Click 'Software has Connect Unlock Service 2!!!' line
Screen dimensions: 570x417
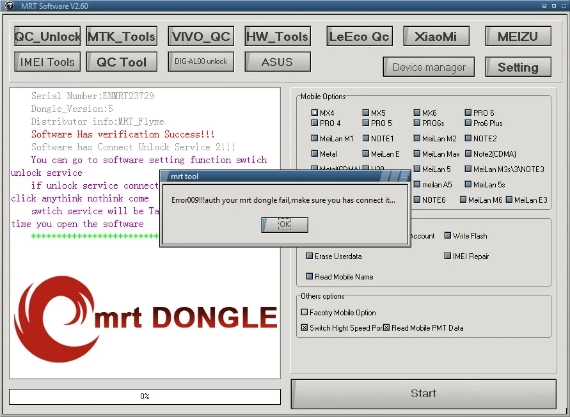(x=133, y=147)
